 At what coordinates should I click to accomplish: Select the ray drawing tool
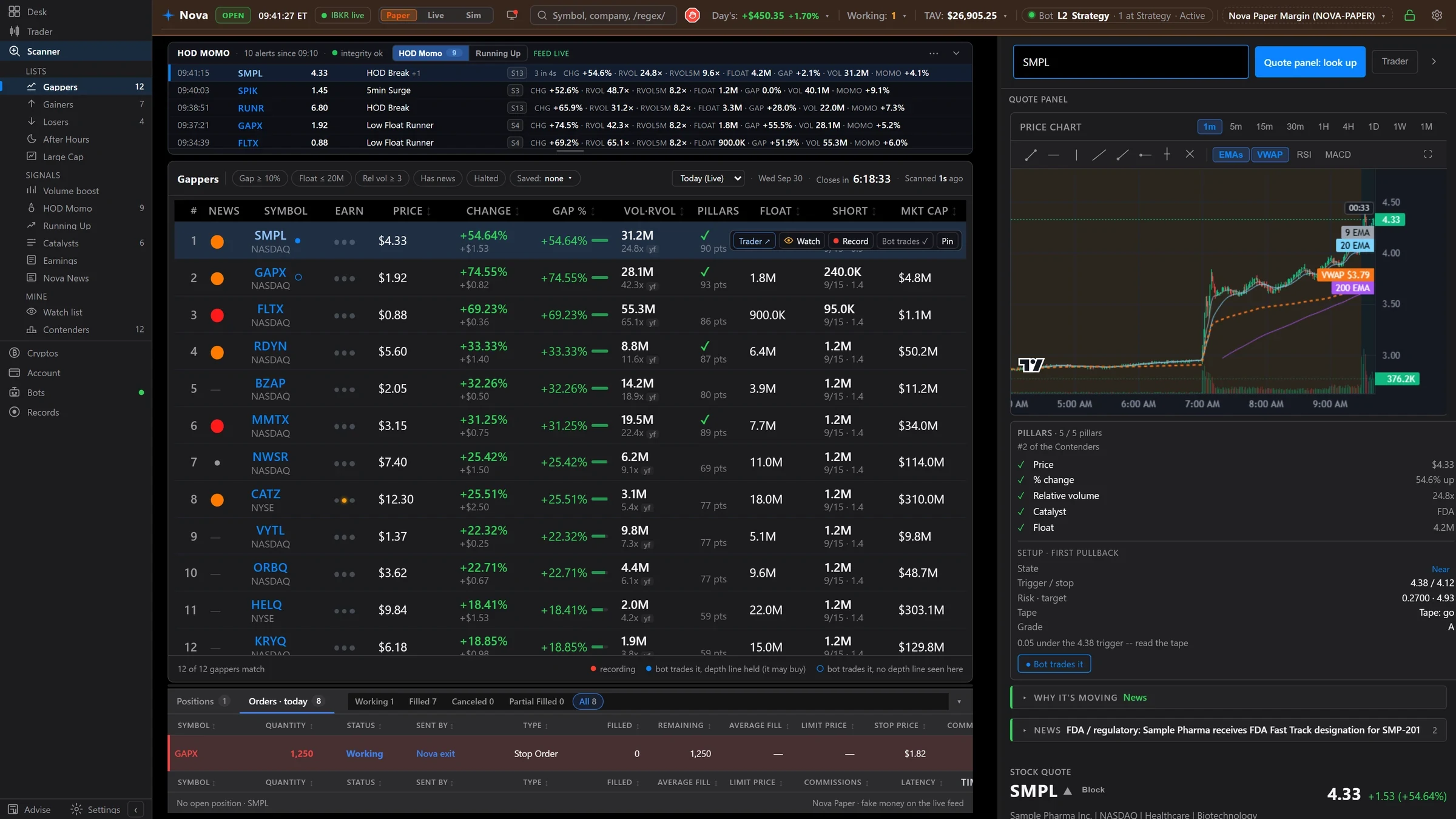[x=1122, y=155]
